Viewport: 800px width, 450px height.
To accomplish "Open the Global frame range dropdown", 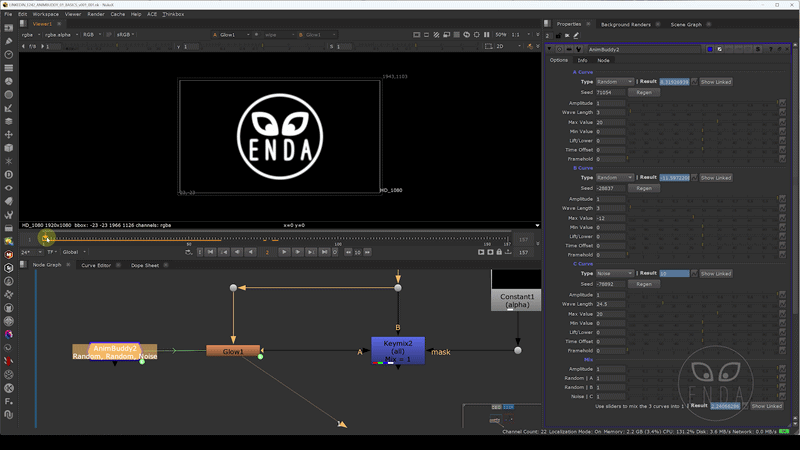I will [74, 252].
